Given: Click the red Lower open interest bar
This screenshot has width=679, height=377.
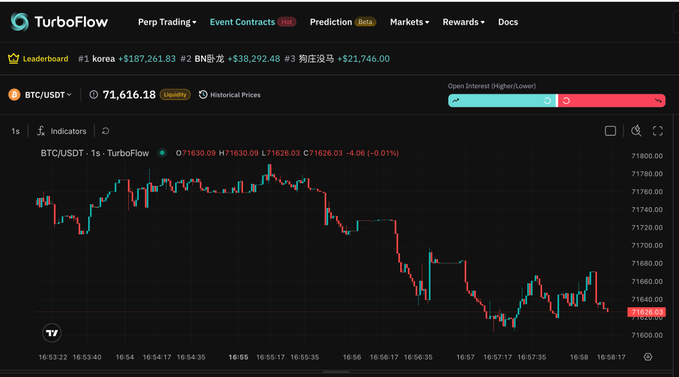Looking at the screenshot, I should pos(611,101).
